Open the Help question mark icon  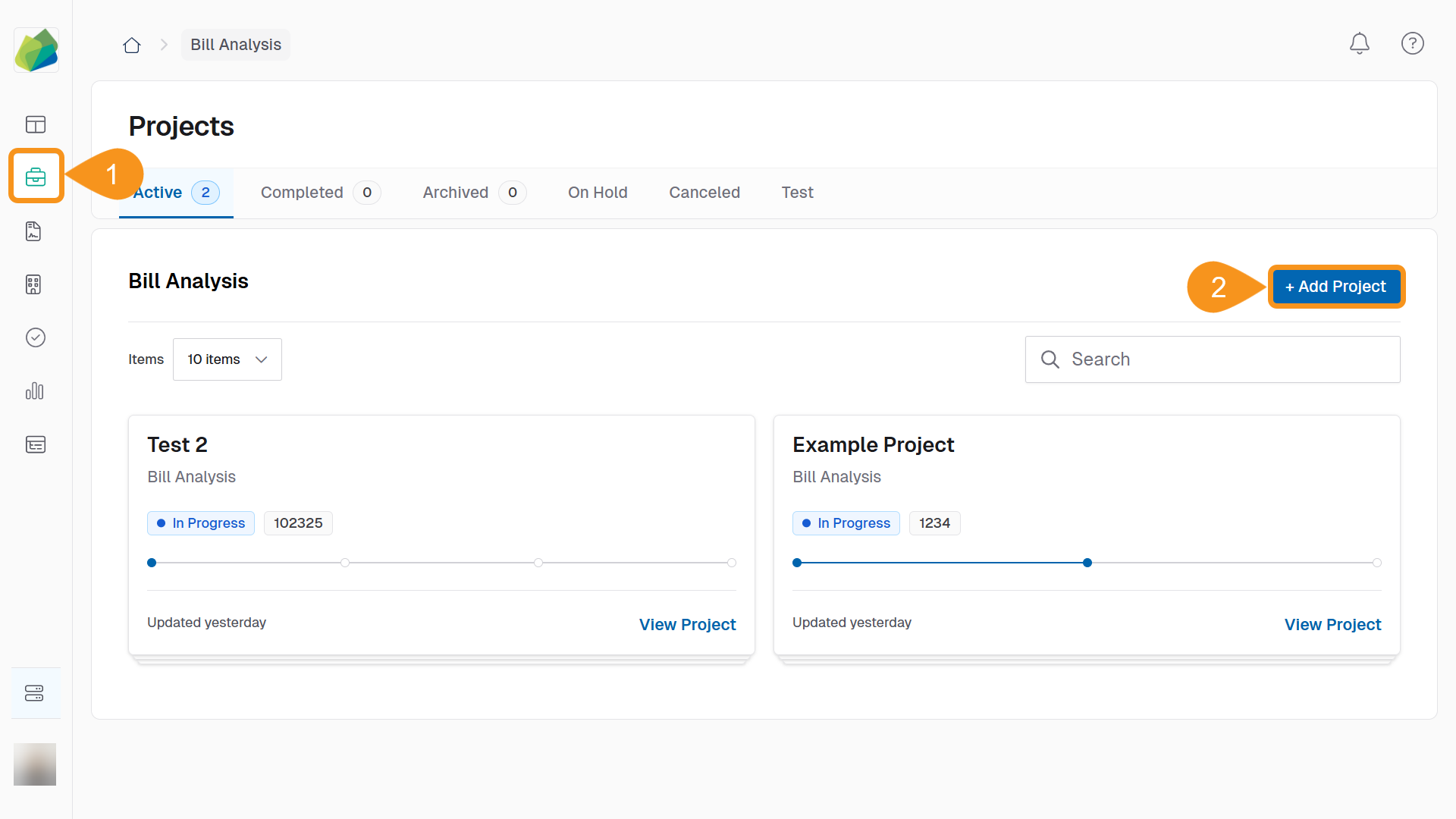[x=1412, y=43]
